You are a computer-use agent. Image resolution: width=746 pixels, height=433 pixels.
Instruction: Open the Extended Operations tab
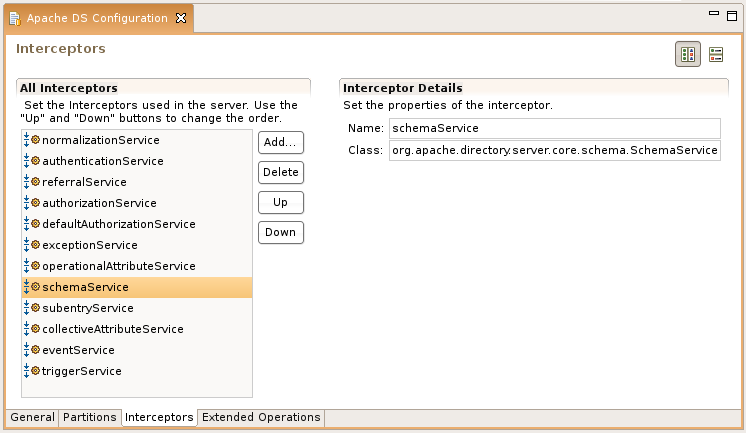(261, 417)
